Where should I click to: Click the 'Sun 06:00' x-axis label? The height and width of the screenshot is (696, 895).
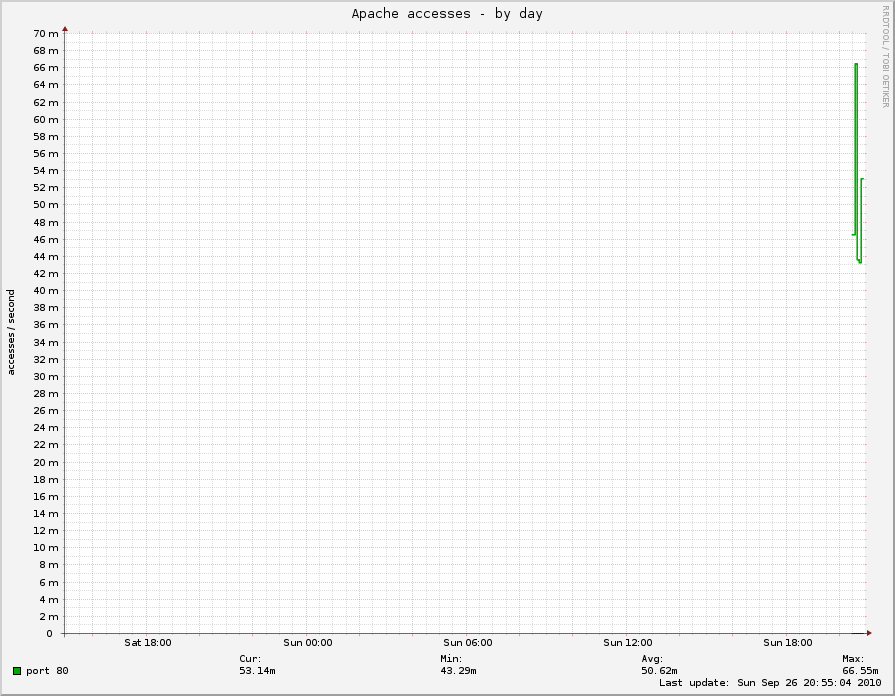(x=467, y=642)
